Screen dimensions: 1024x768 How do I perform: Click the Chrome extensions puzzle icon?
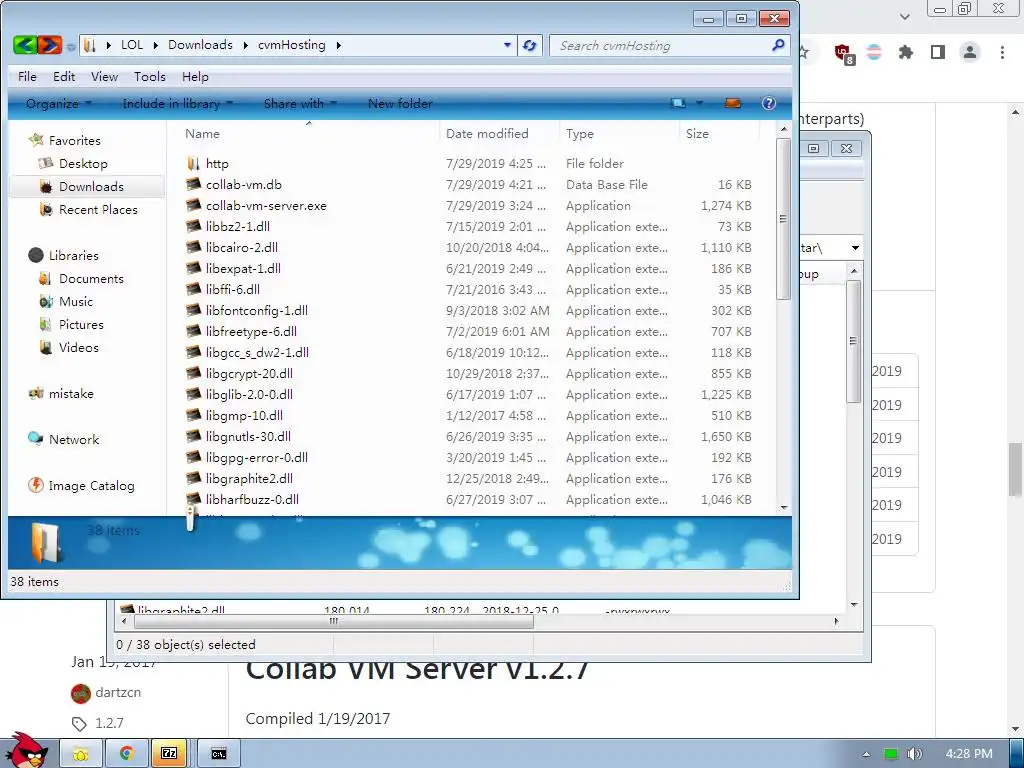[905, 52]
